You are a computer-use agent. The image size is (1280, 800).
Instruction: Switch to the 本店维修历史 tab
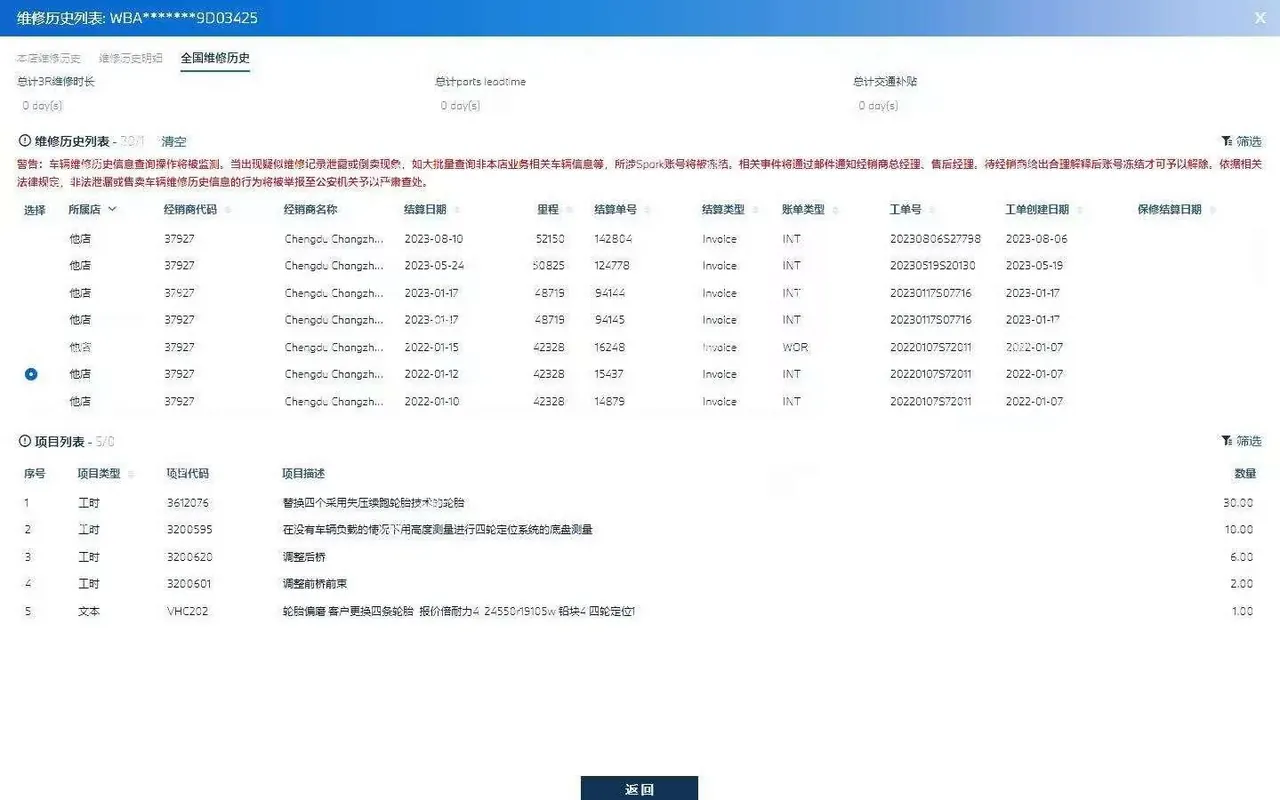tap(49, 58)
